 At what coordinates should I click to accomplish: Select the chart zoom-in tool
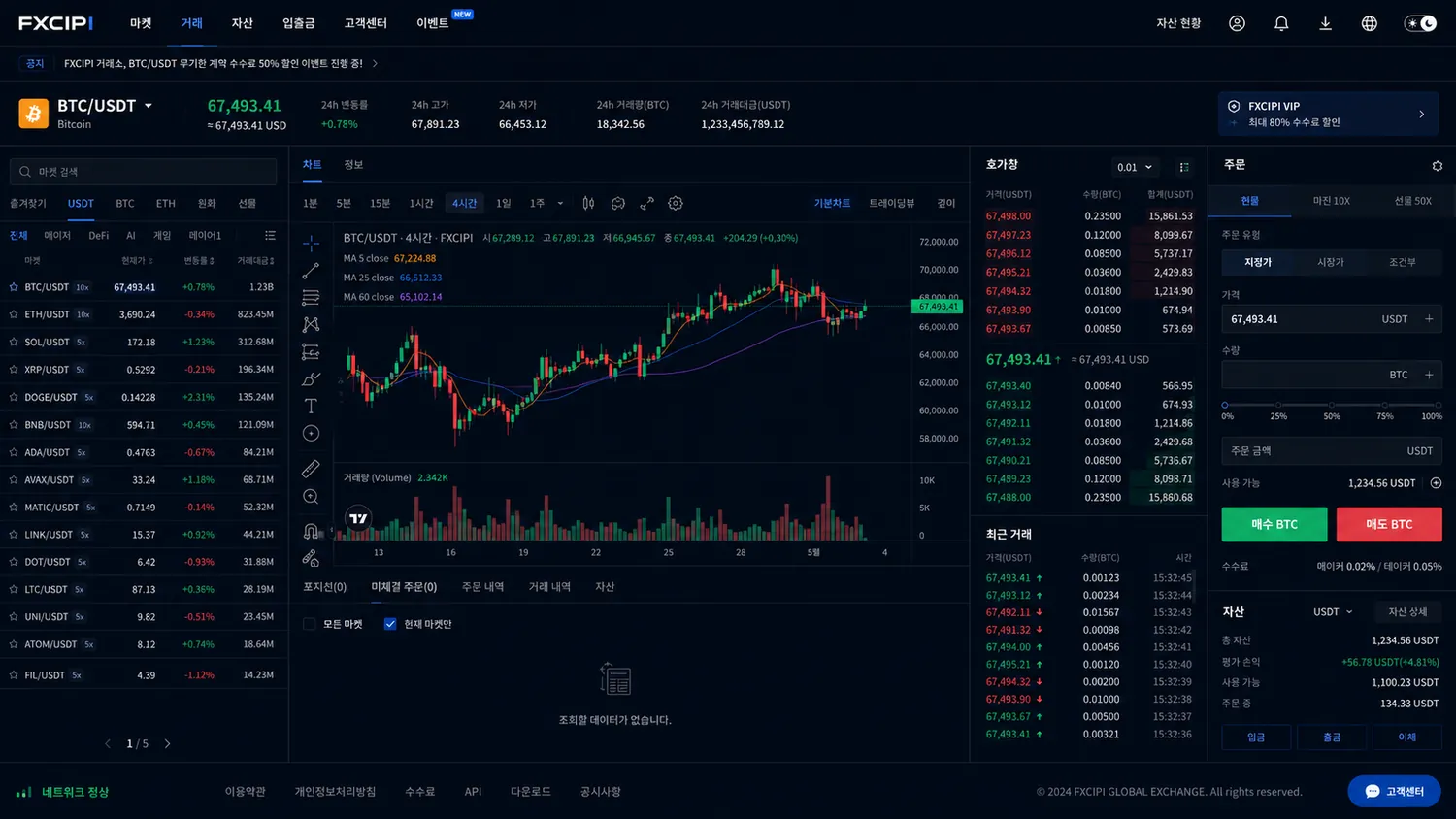(311, 497)
